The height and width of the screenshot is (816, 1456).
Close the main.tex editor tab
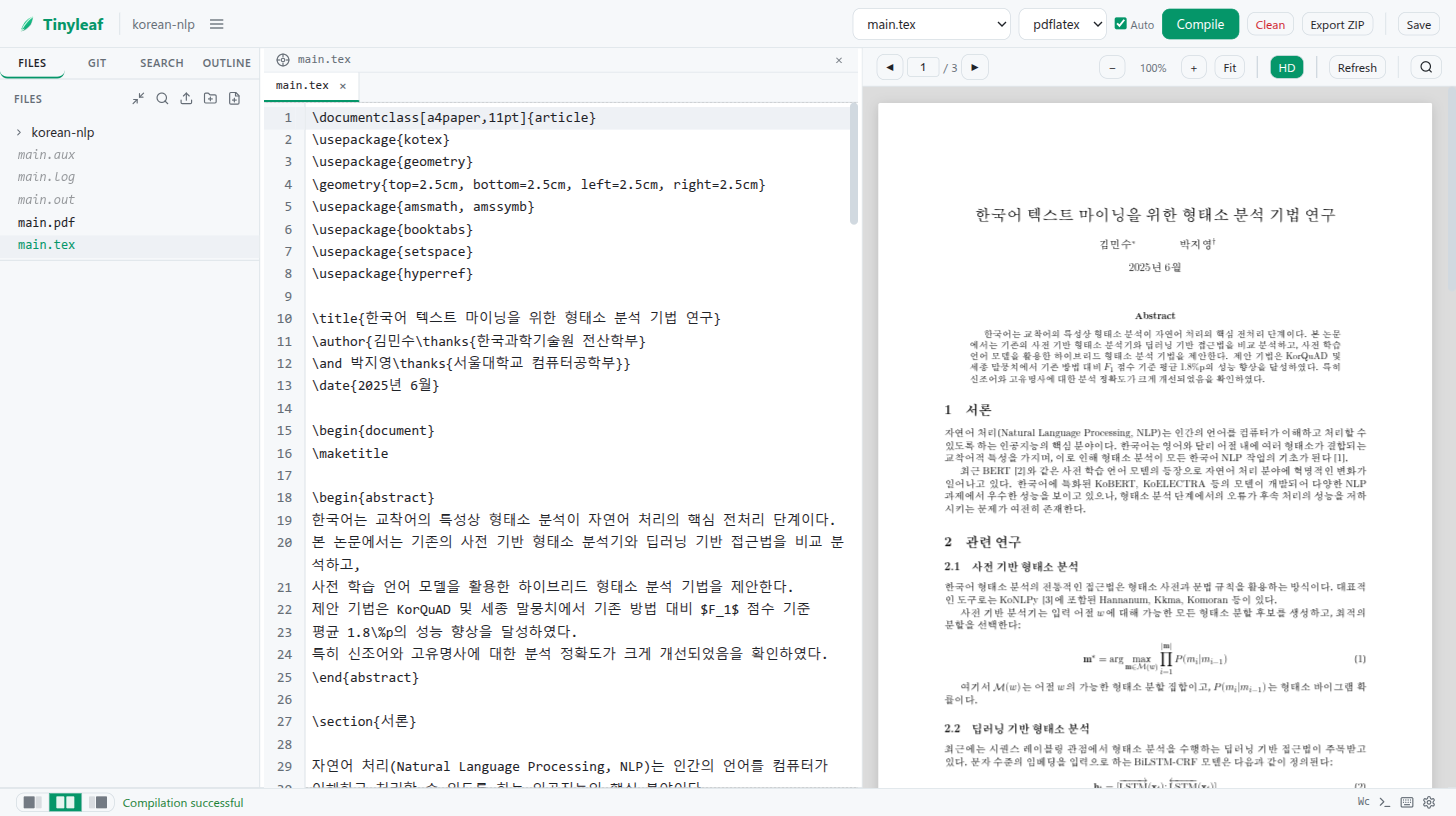coord(343,86)
